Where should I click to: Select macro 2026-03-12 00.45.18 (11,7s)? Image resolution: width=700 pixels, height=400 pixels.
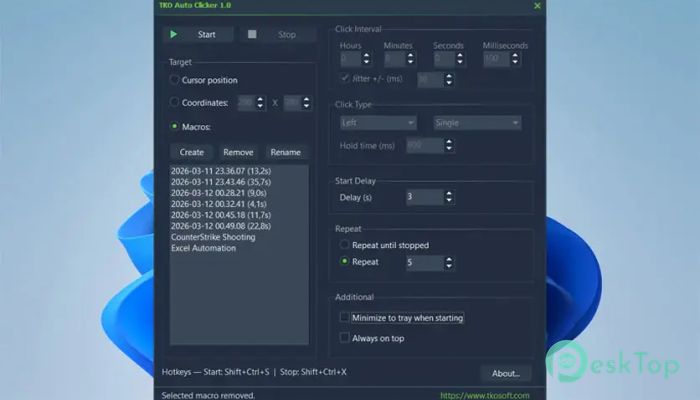tap(239, 215)
